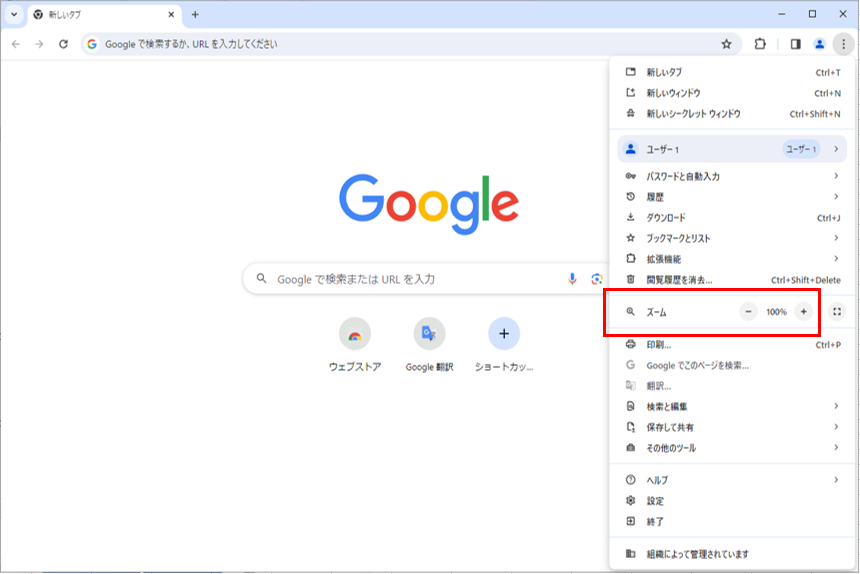Start voice search with microphone icon
860x574 pixels.
pos(572,279)
